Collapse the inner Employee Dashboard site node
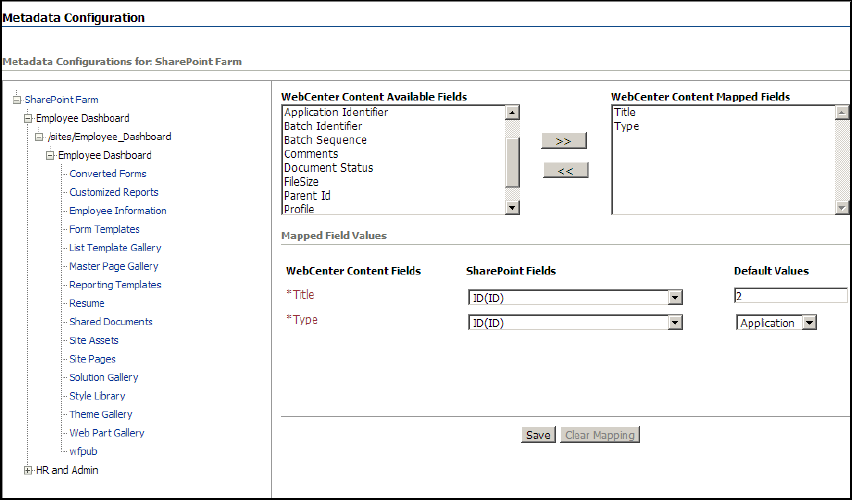 51,155
